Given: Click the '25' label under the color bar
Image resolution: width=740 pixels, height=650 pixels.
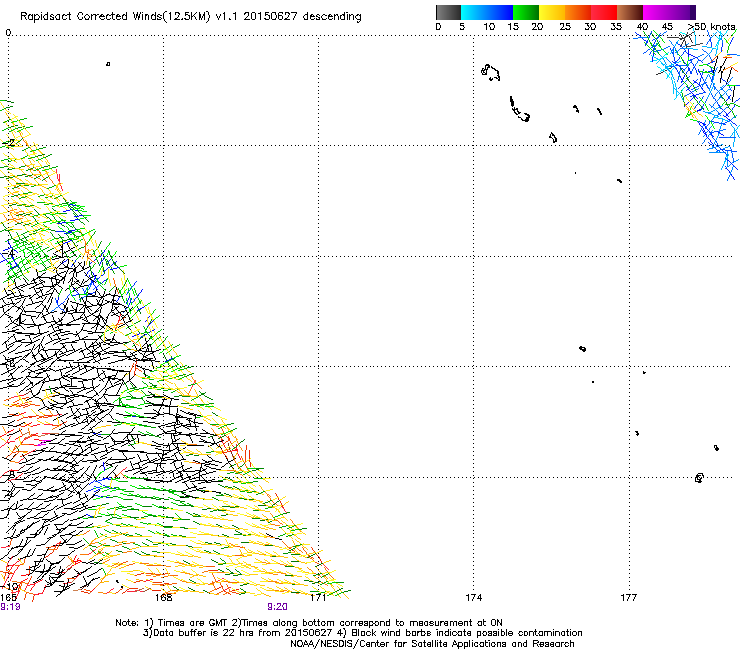Looking at the screenshot, I should pyautogui.click(x=565, y=26).
